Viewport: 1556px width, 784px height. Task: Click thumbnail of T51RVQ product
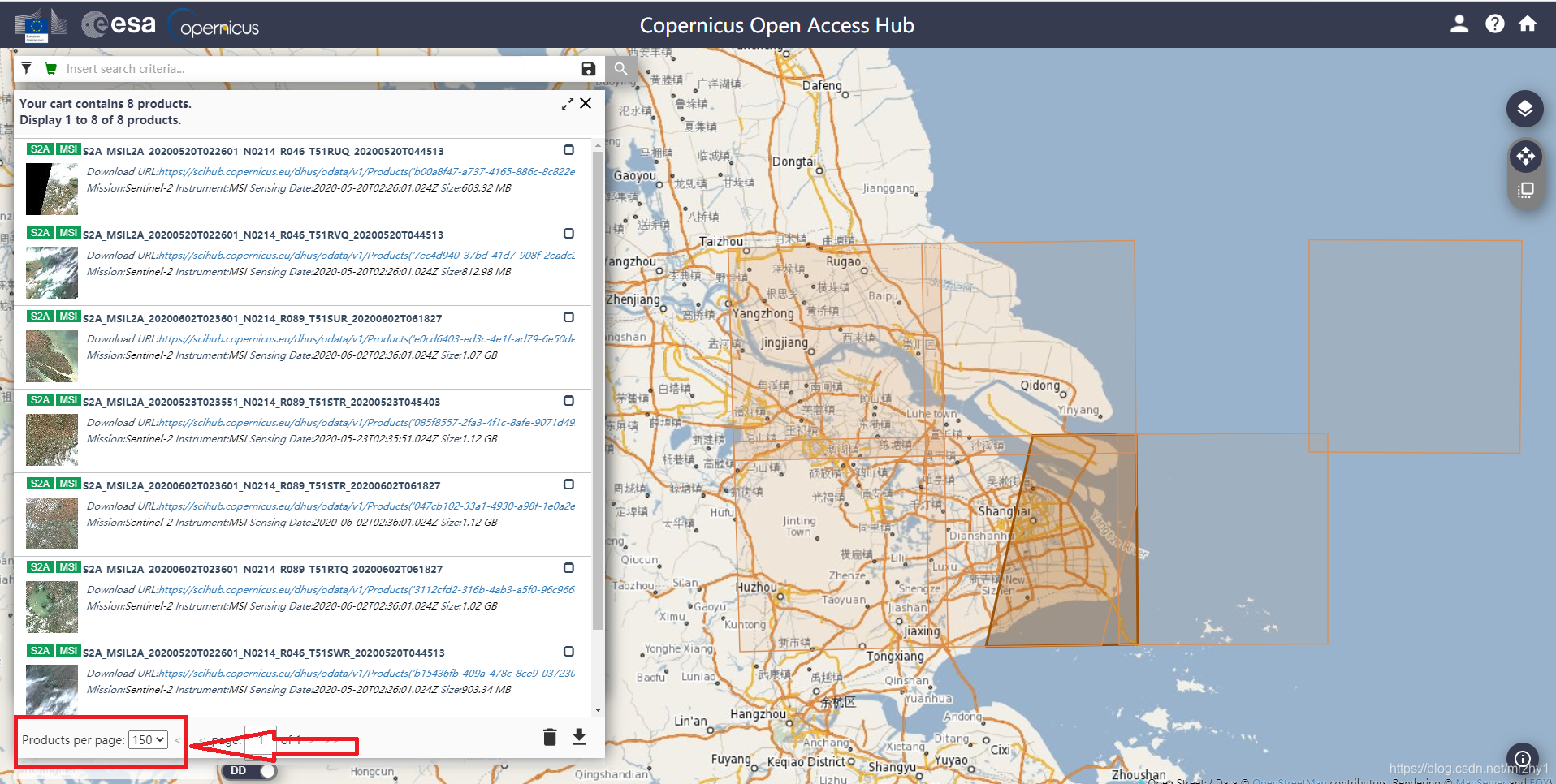52,273
